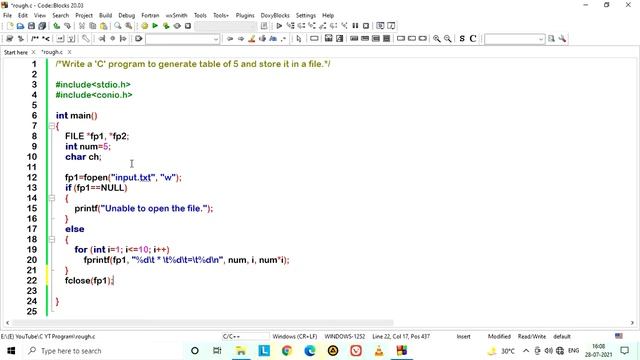Screen dimensions: 640x360
Task: Open the build target dropdown
Action: [x=225, y=26]
